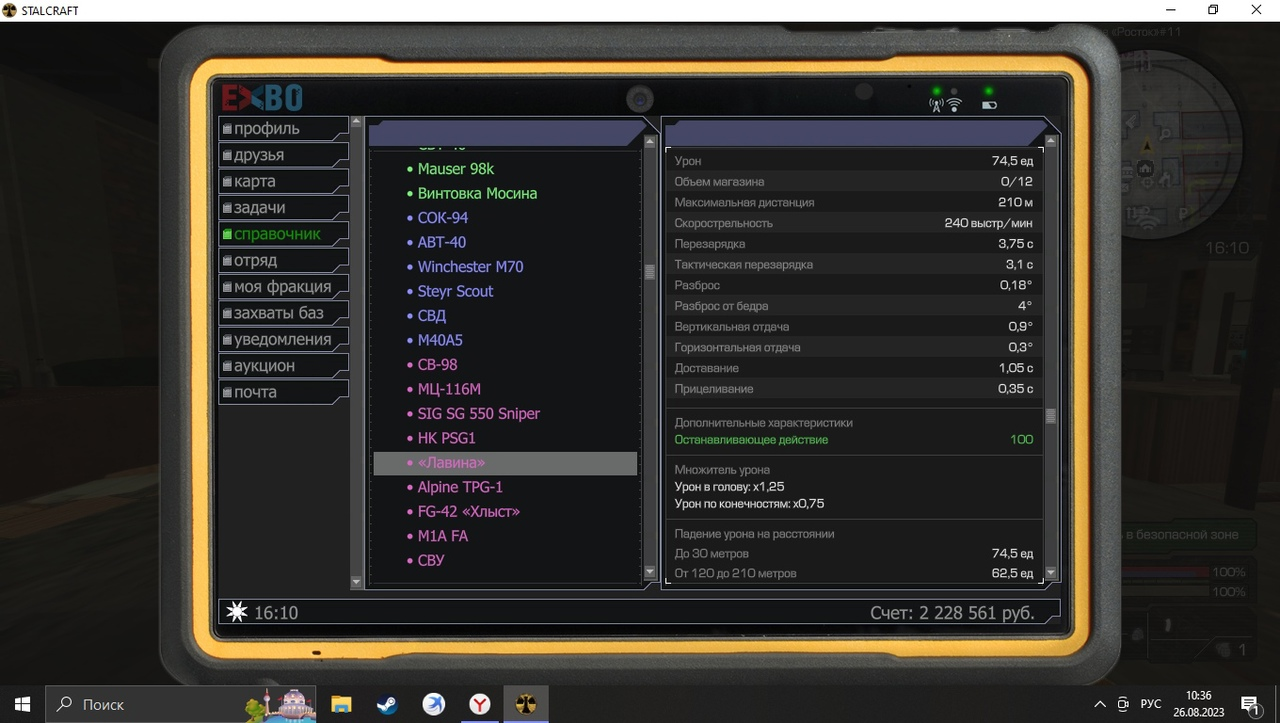Click the Поиск taskbar search box
The height and width of the screenshot is (723, 1280).
tap(181, 704)
